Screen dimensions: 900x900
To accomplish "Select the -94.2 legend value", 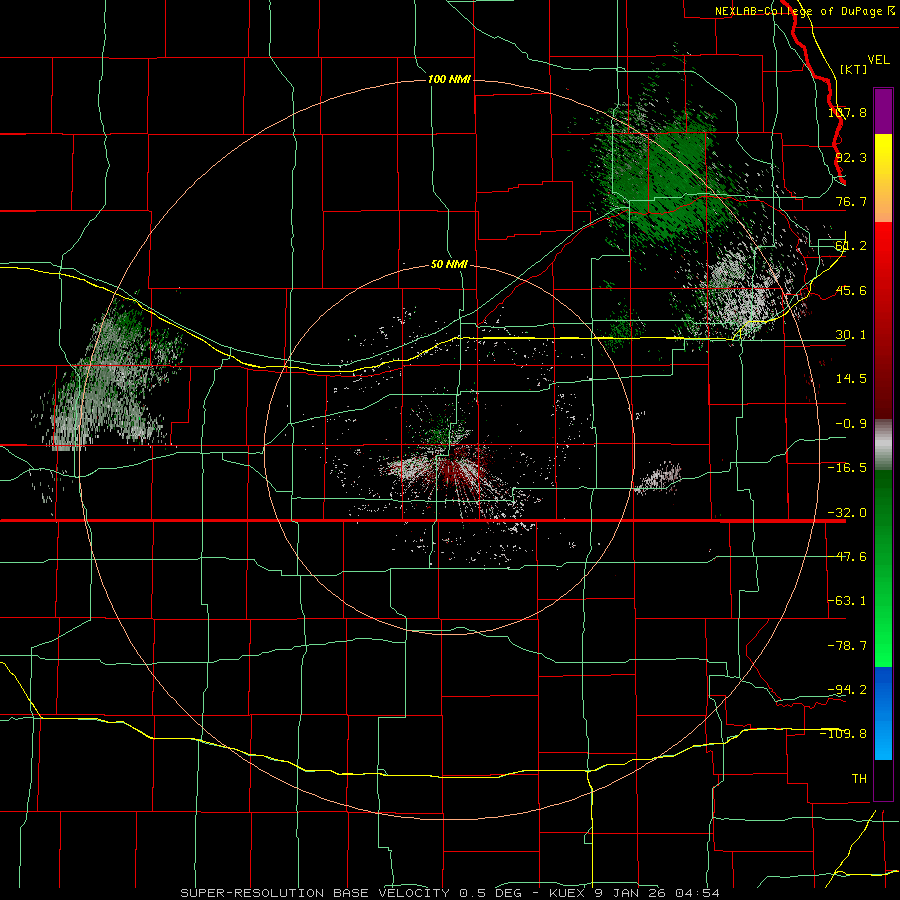I will pyautogui.click(x=847, y=689).
